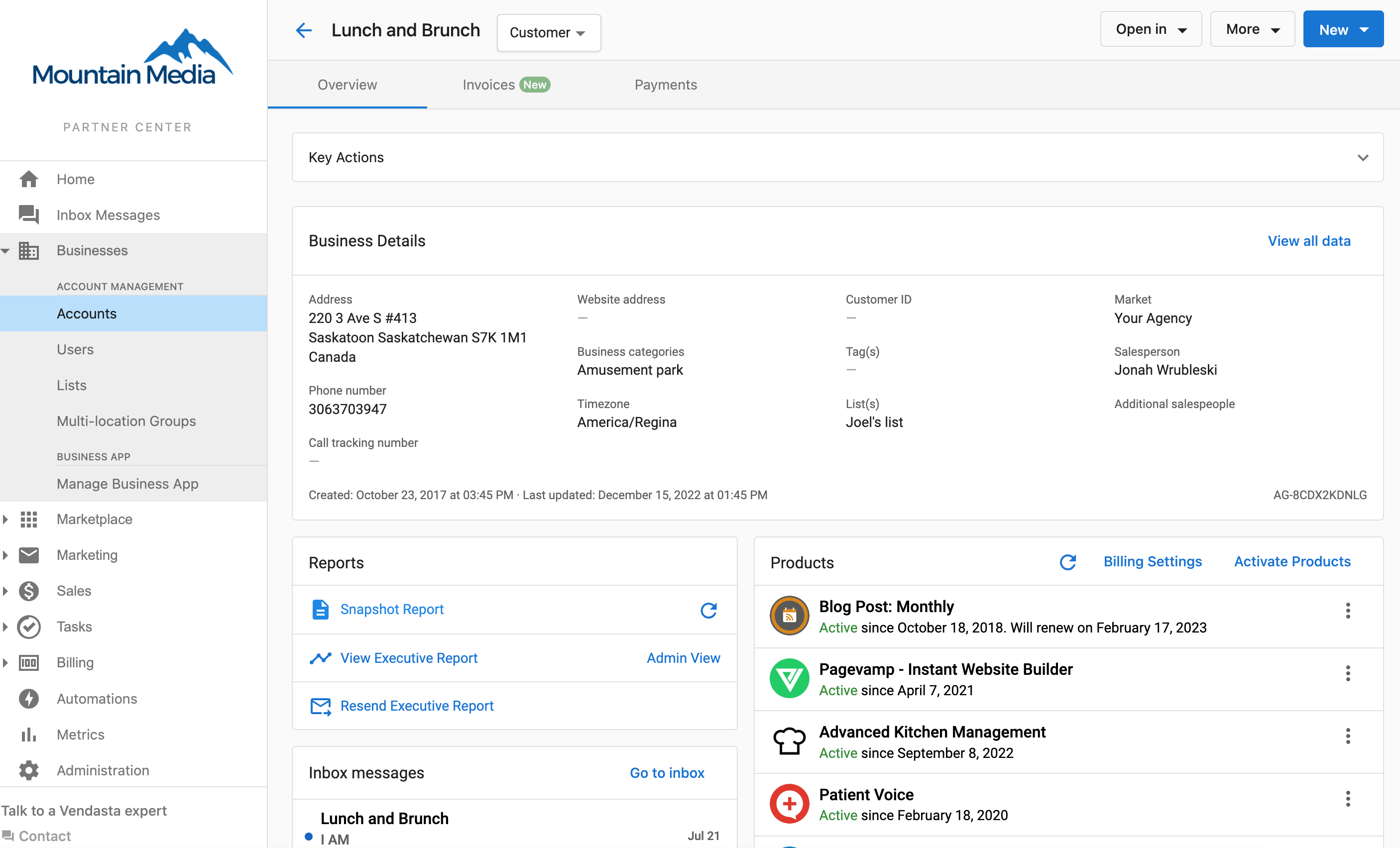The height and width of the screenshot is (848, 1400).
Task: Switch to the Overview tab
Action: pos(347,85)
